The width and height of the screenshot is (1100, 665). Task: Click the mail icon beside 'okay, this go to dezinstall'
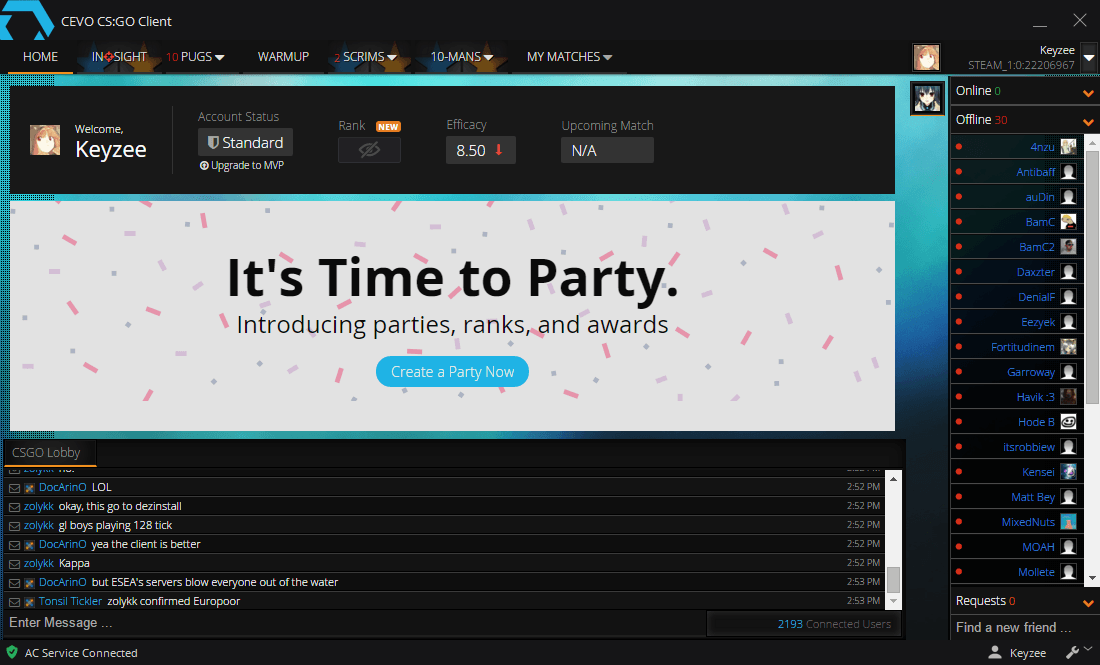[x=14, y=506]
